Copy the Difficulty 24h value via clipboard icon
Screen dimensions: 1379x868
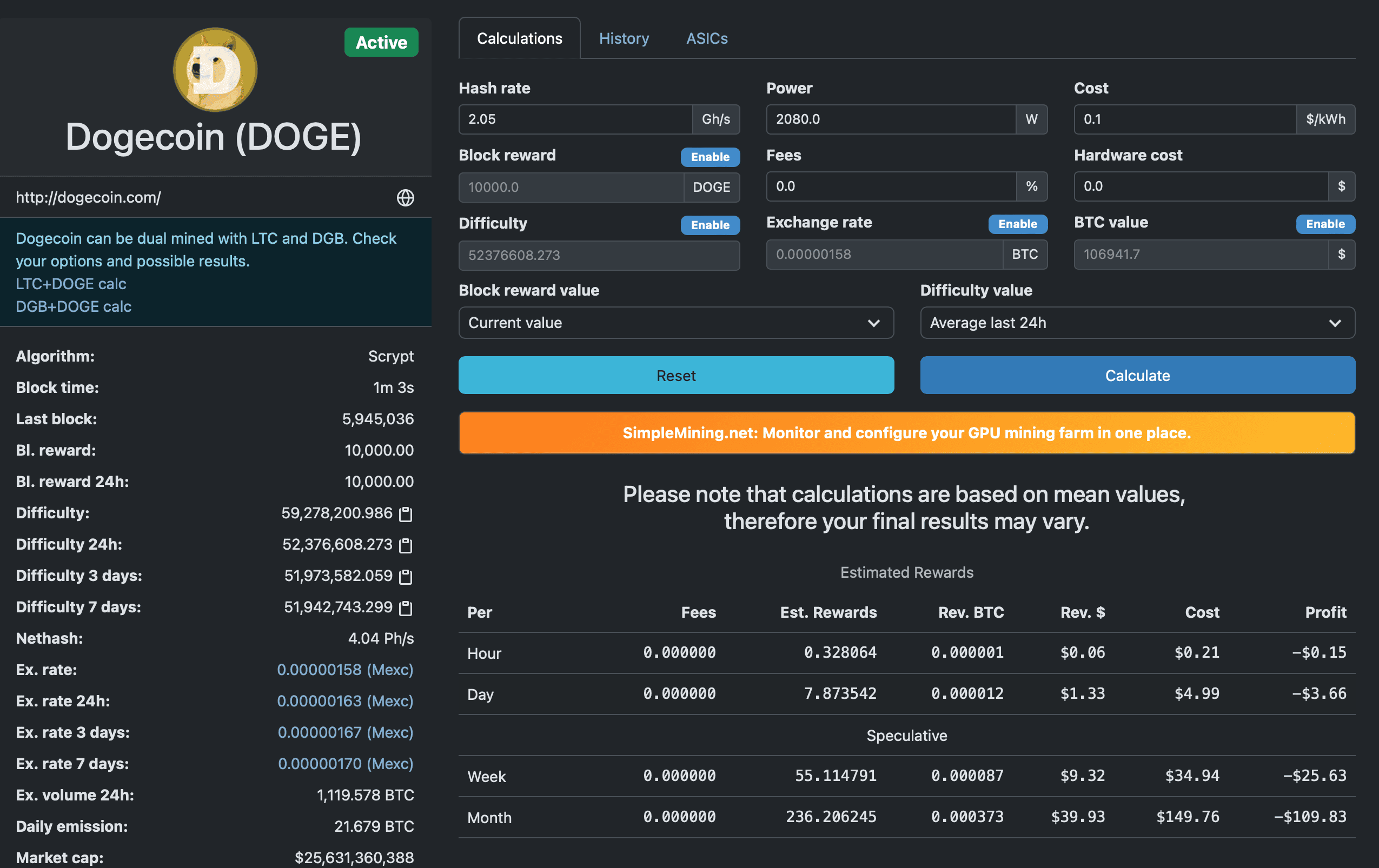(406, 545)
